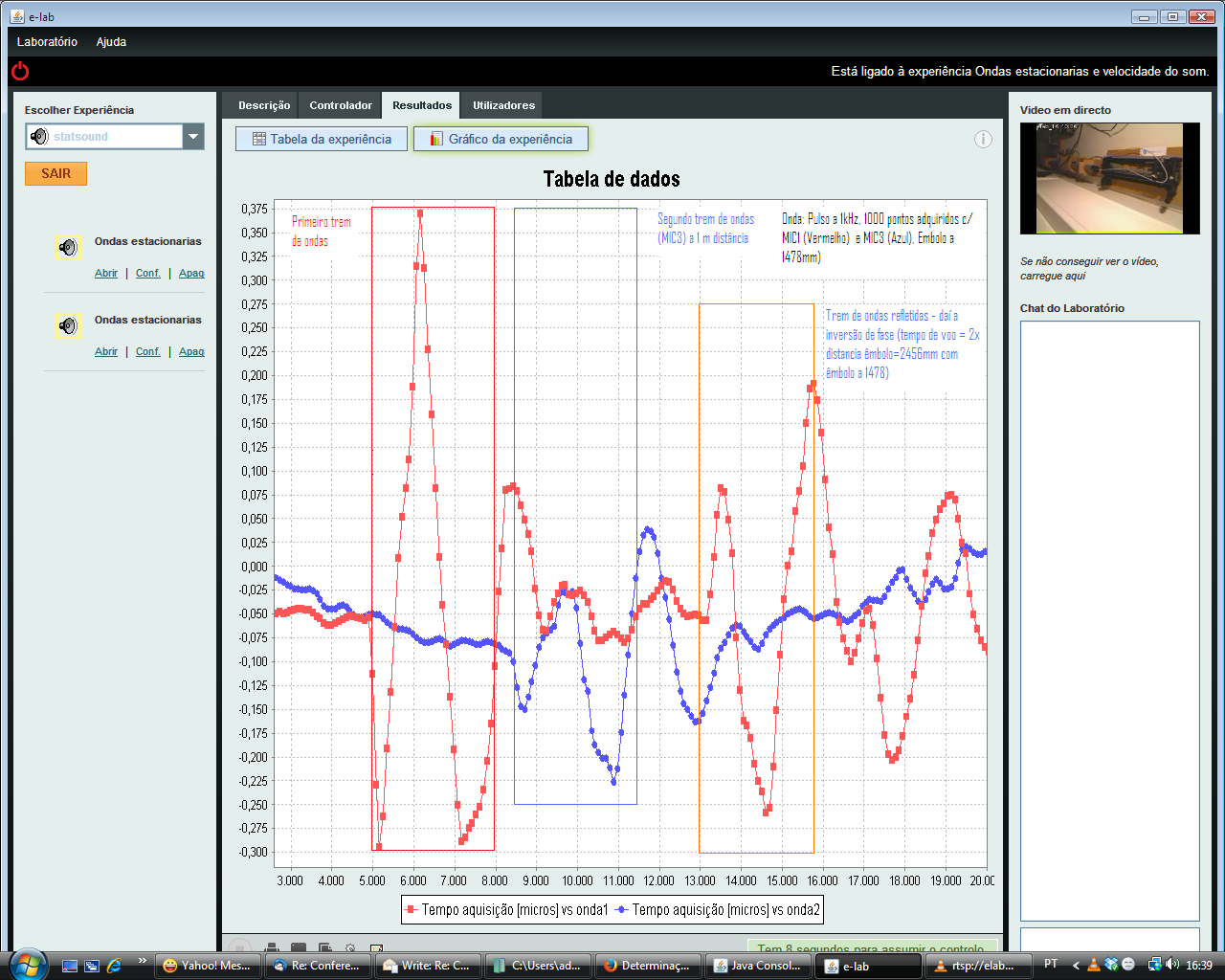Switch to the Controlador tab

(341, 105)
